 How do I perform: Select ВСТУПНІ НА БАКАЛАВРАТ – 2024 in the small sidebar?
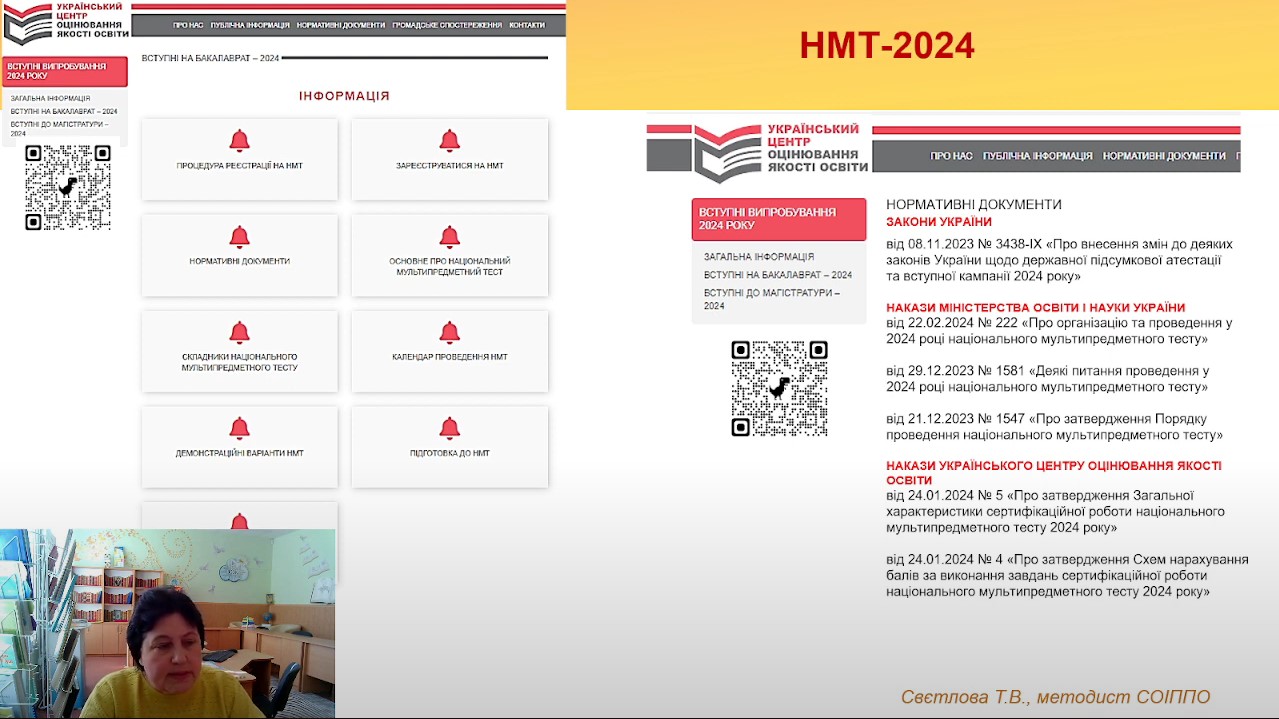64,111
